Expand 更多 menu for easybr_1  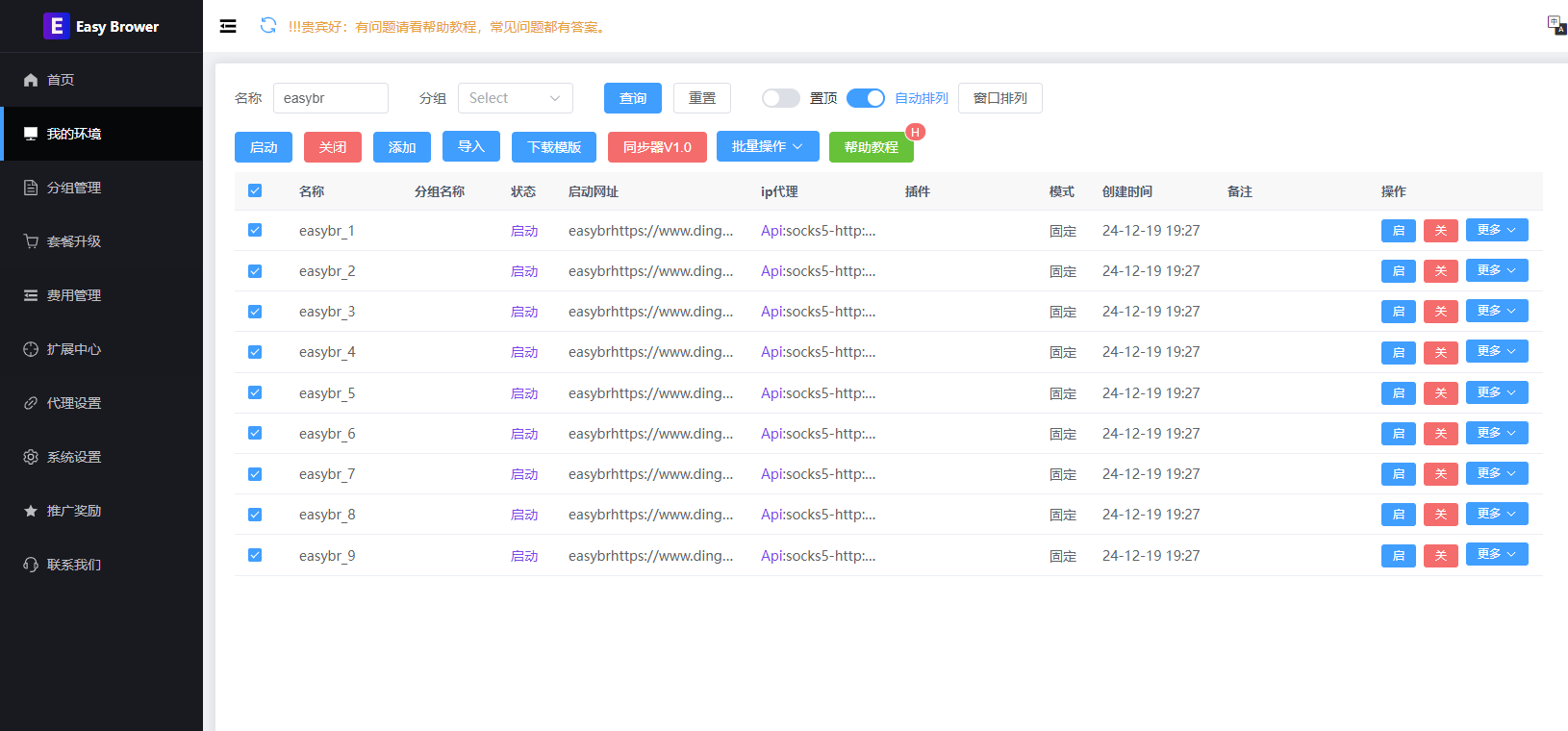tap(1497, 230)
